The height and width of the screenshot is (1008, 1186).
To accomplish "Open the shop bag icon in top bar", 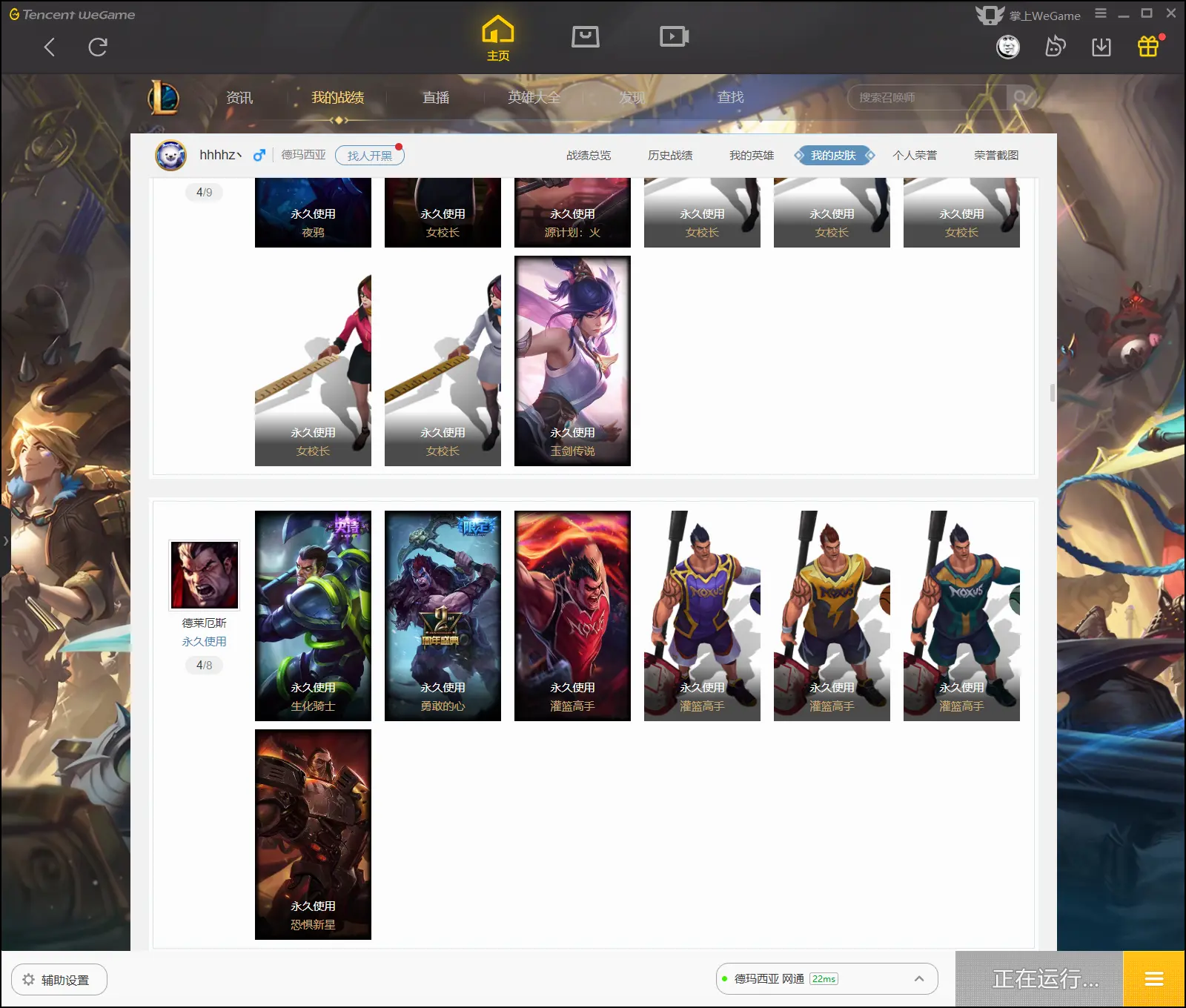I will (586, 36).
